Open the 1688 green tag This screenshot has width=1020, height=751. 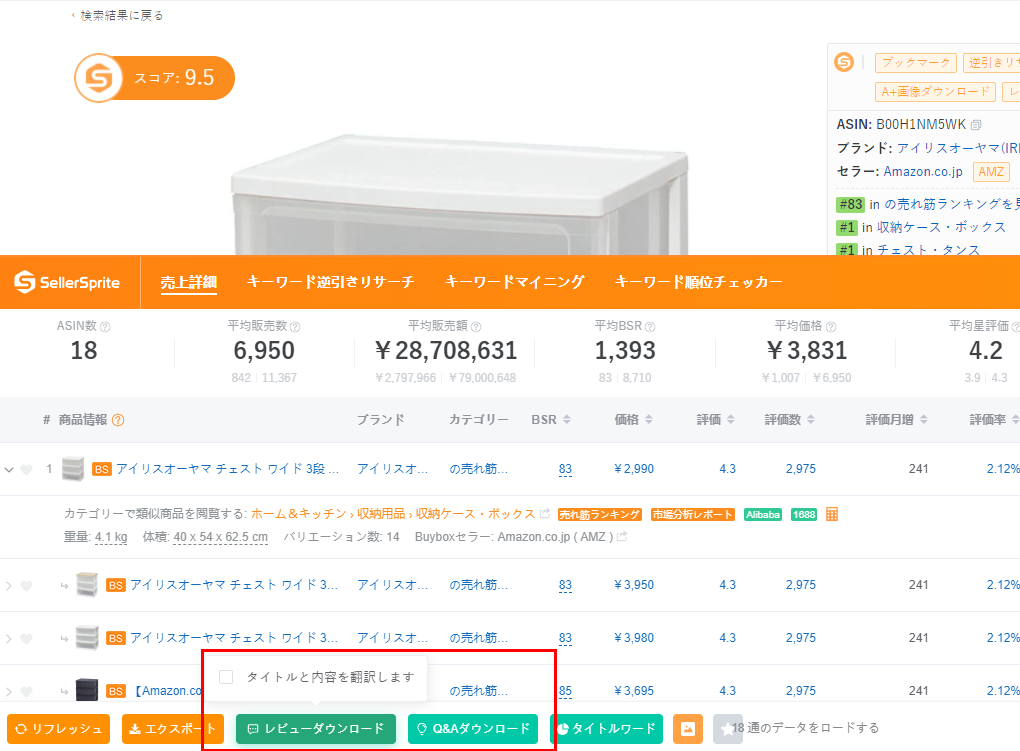pyautogui.click(x=804, y=514)
